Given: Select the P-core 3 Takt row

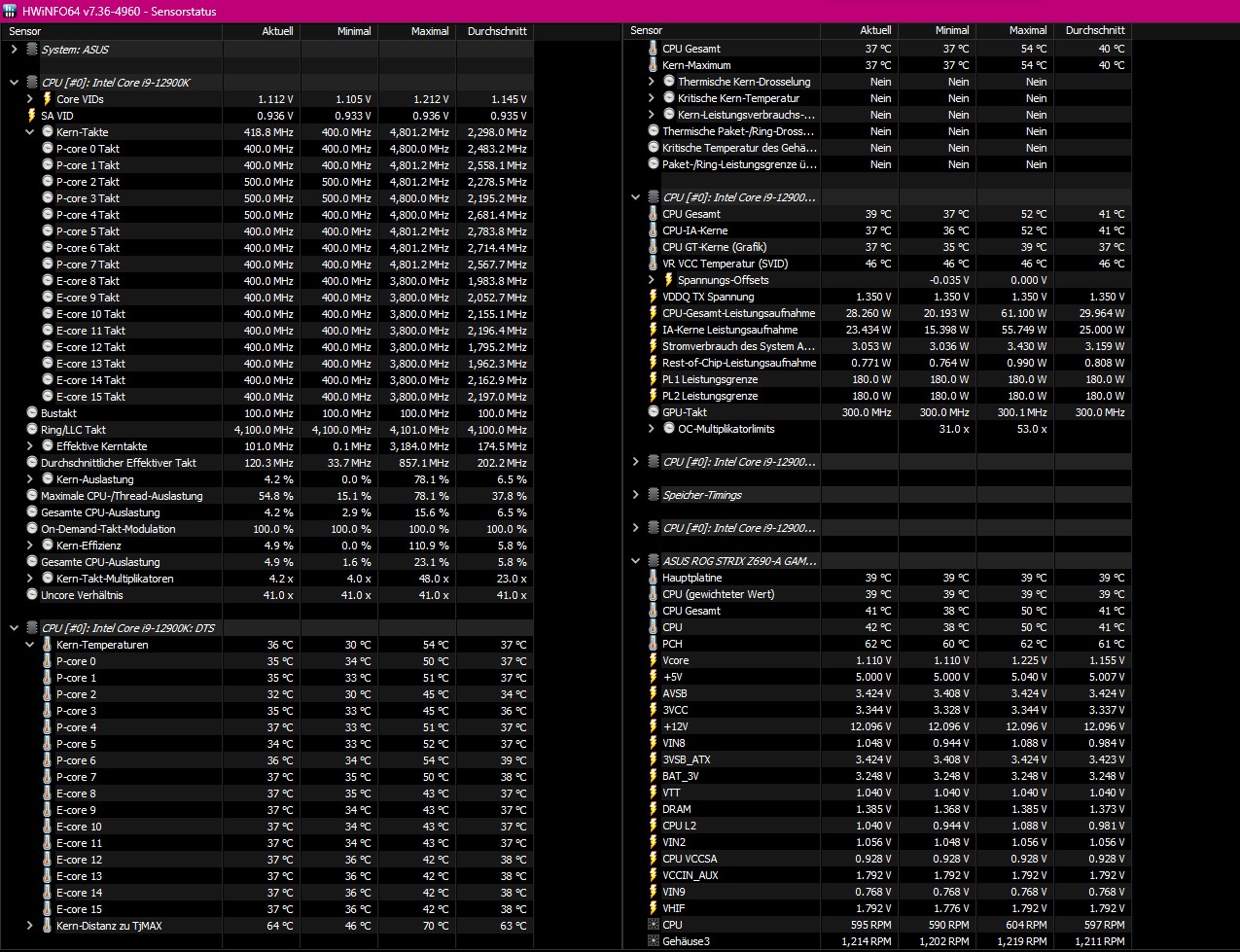Looking at the screenshot, I should (x=266, y=198).
